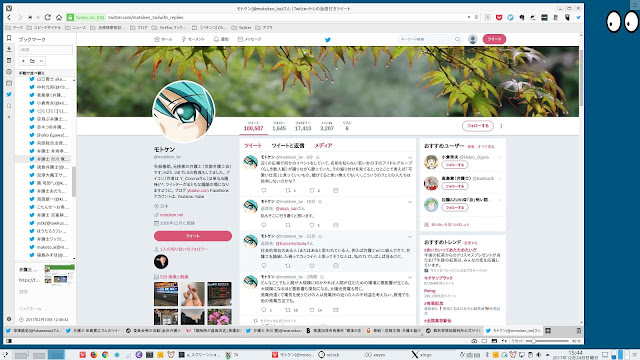Click the tab tiling icon in status bar
The width and height of the screenshot is (640, 360).
coord(484,341)
